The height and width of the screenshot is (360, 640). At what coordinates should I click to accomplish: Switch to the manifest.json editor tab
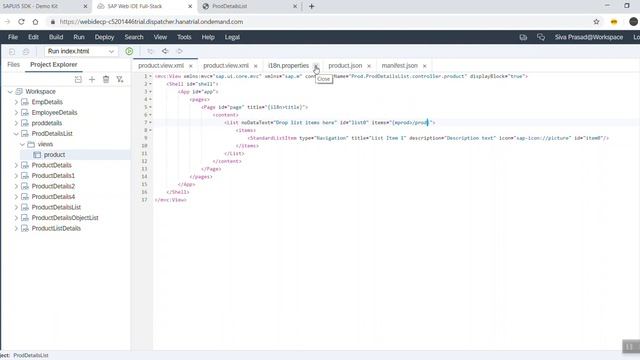400,66
